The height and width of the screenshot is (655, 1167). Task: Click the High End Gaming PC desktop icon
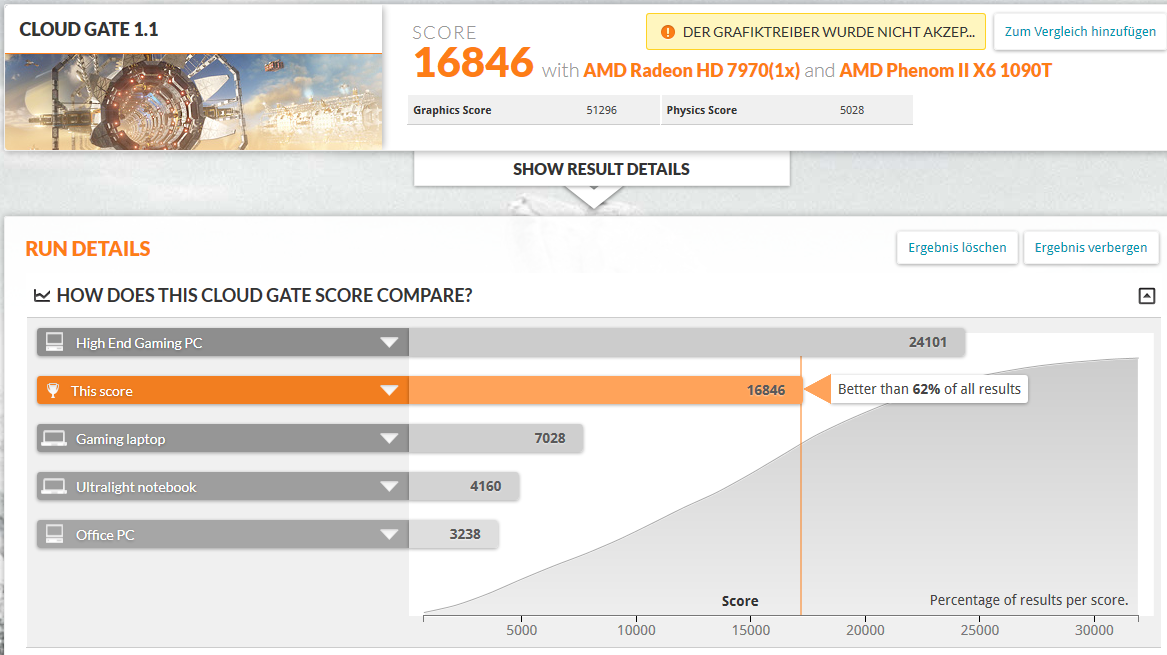pos(54,342)
